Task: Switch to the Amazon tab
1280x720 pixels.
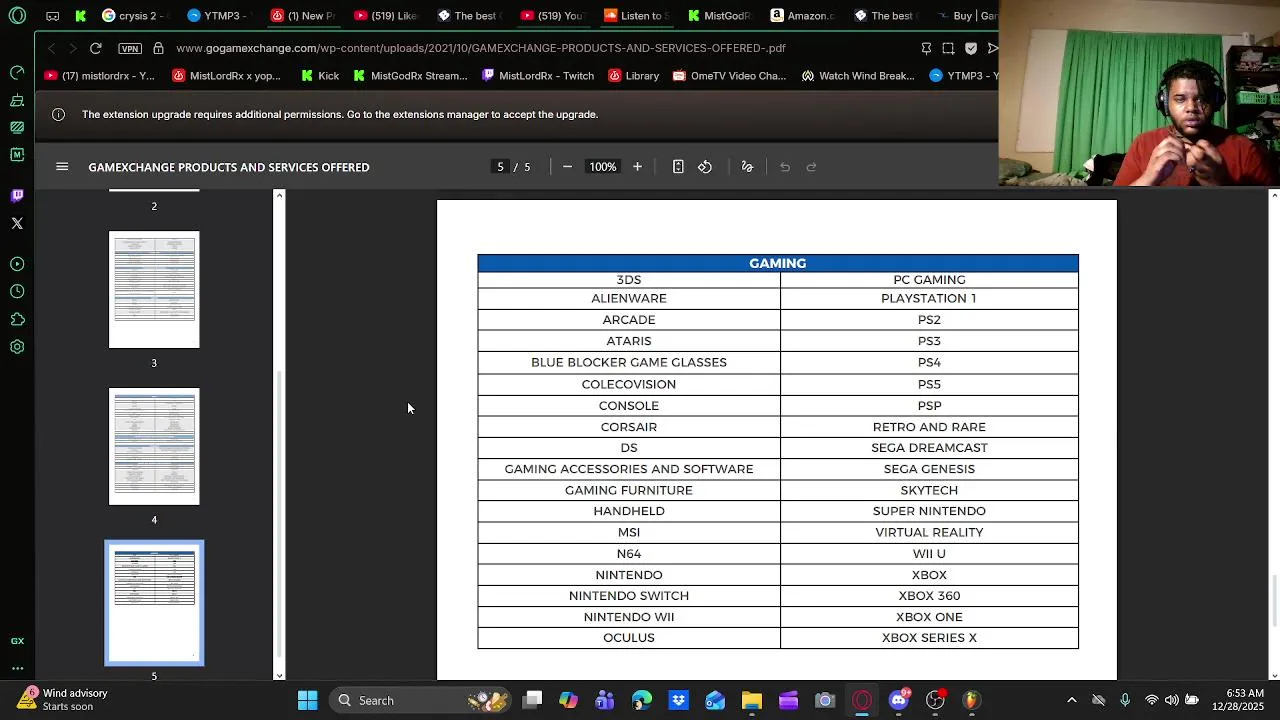Action: pos(803,16)
